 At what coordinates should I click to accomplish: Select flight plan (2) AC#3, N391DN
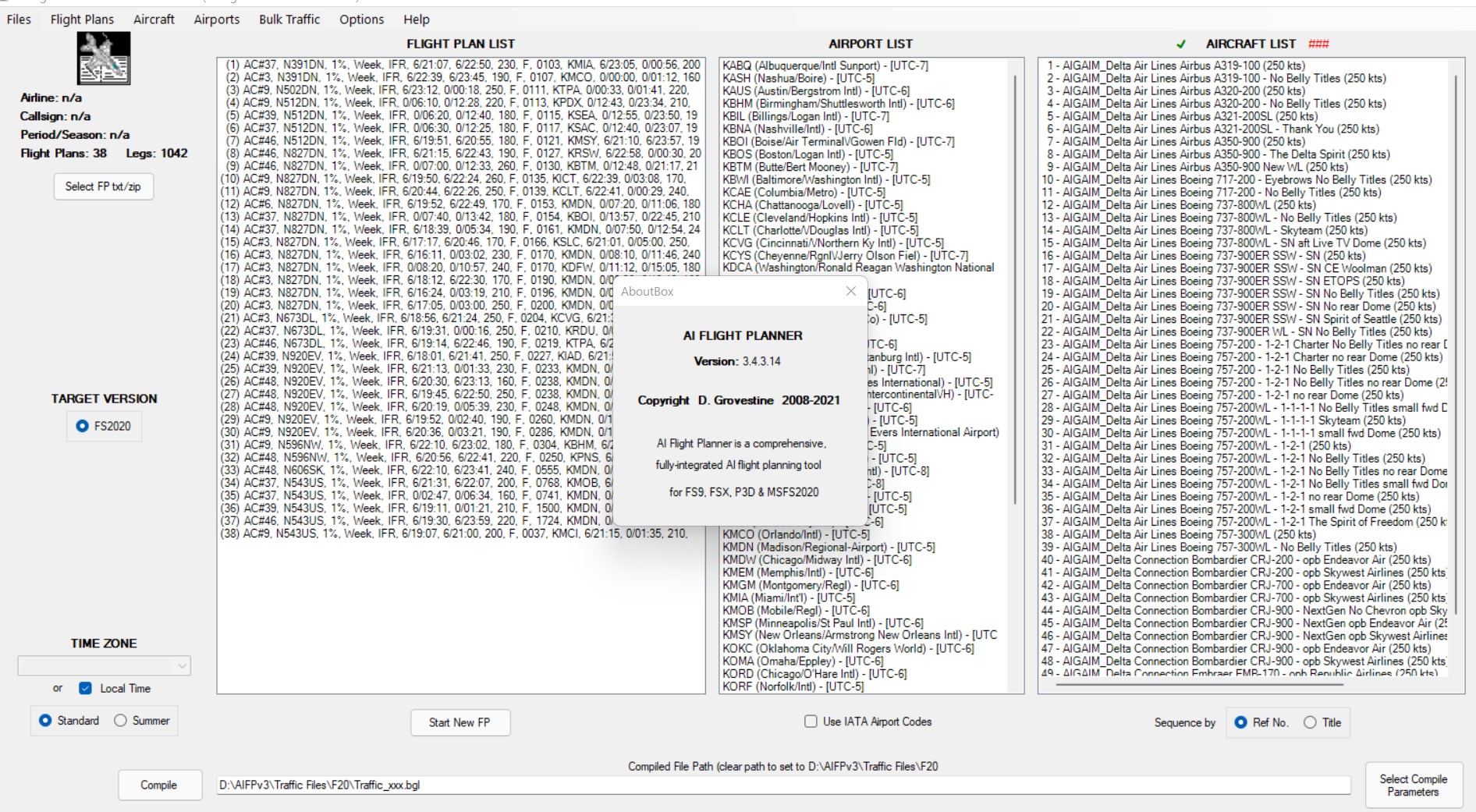[x=461, y=77]
